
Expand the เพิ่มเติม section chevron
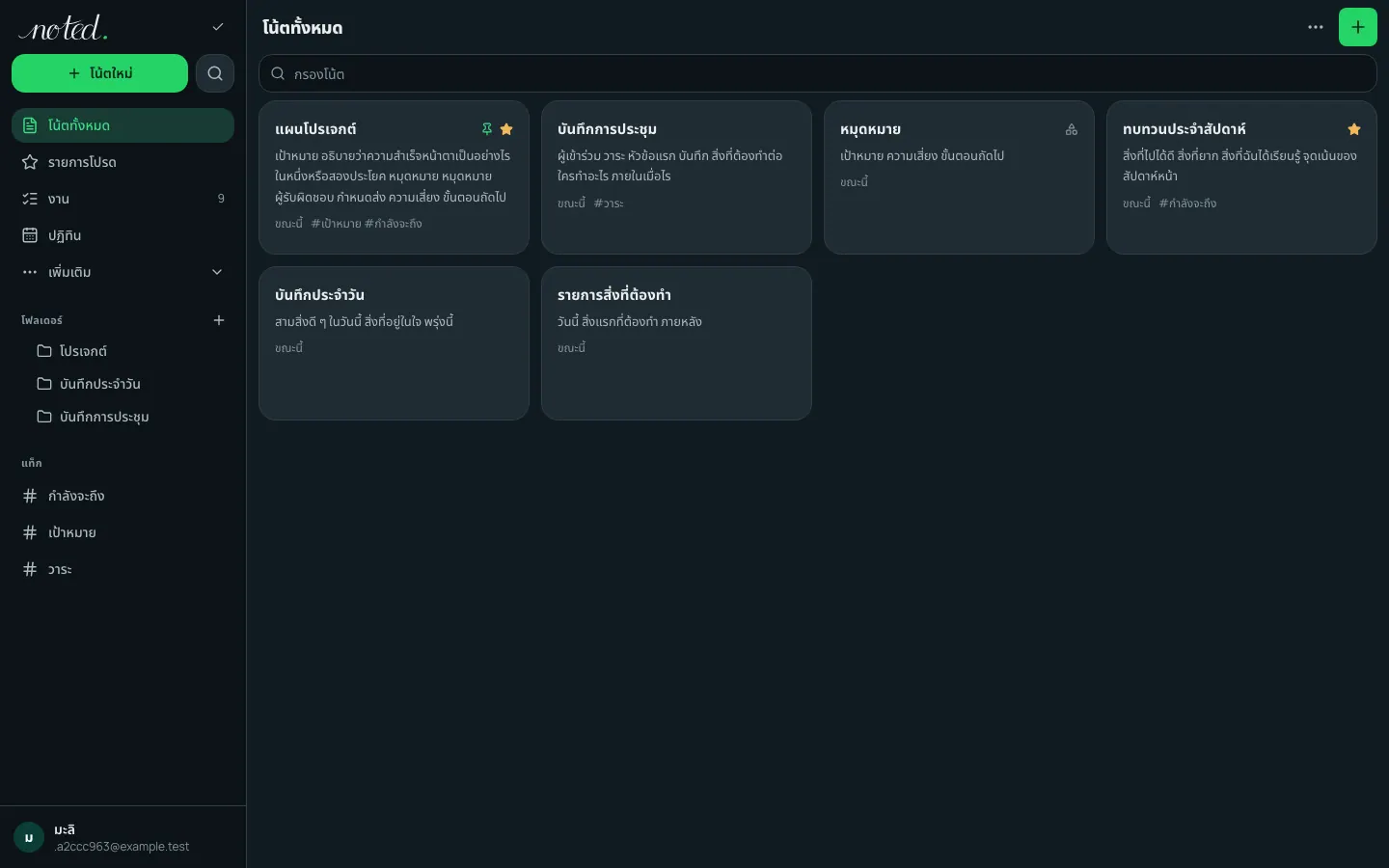[x=217, y=272]
